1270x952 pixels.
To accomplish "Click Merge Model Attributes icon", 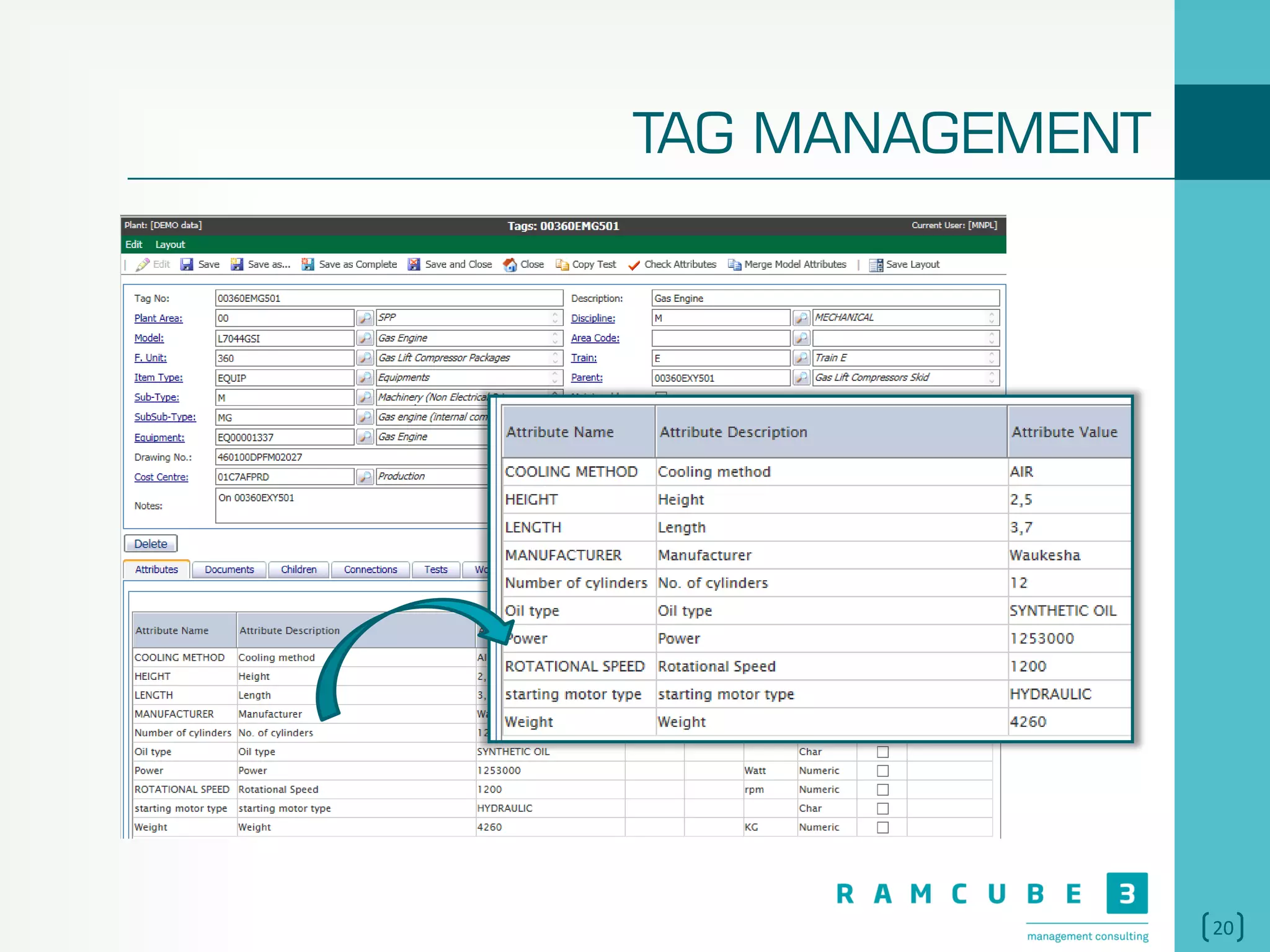I will point(734,265).
